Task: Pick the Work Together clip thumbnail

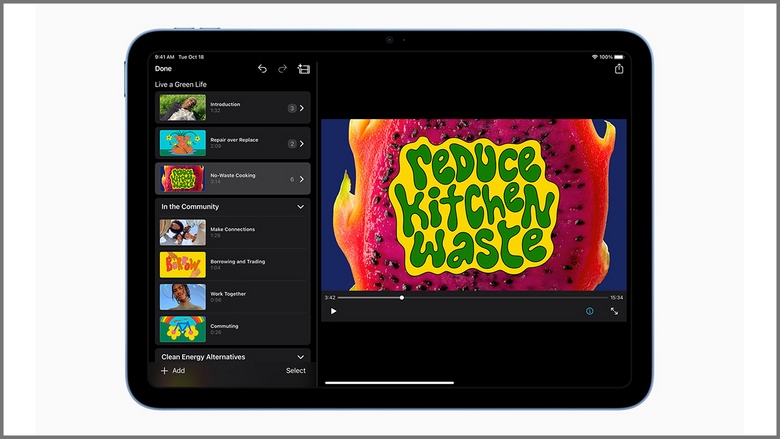Action: tap(182, 297)
